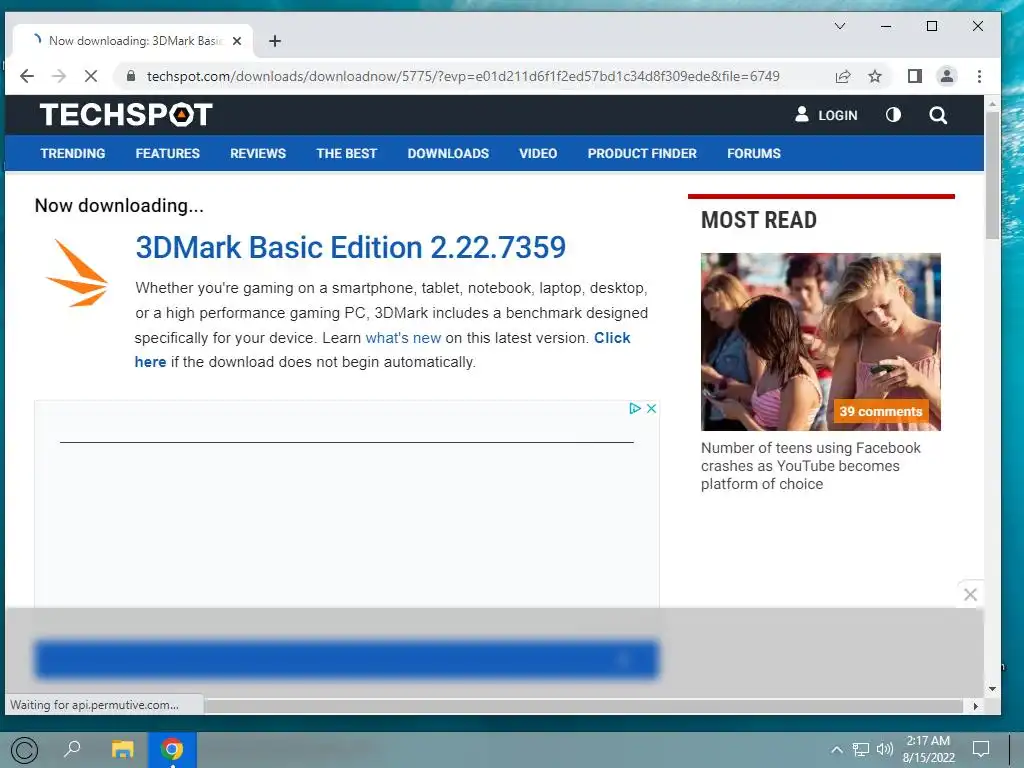Bookmark this page with the star
This screenshot has height=768, width=1024.
875,76
